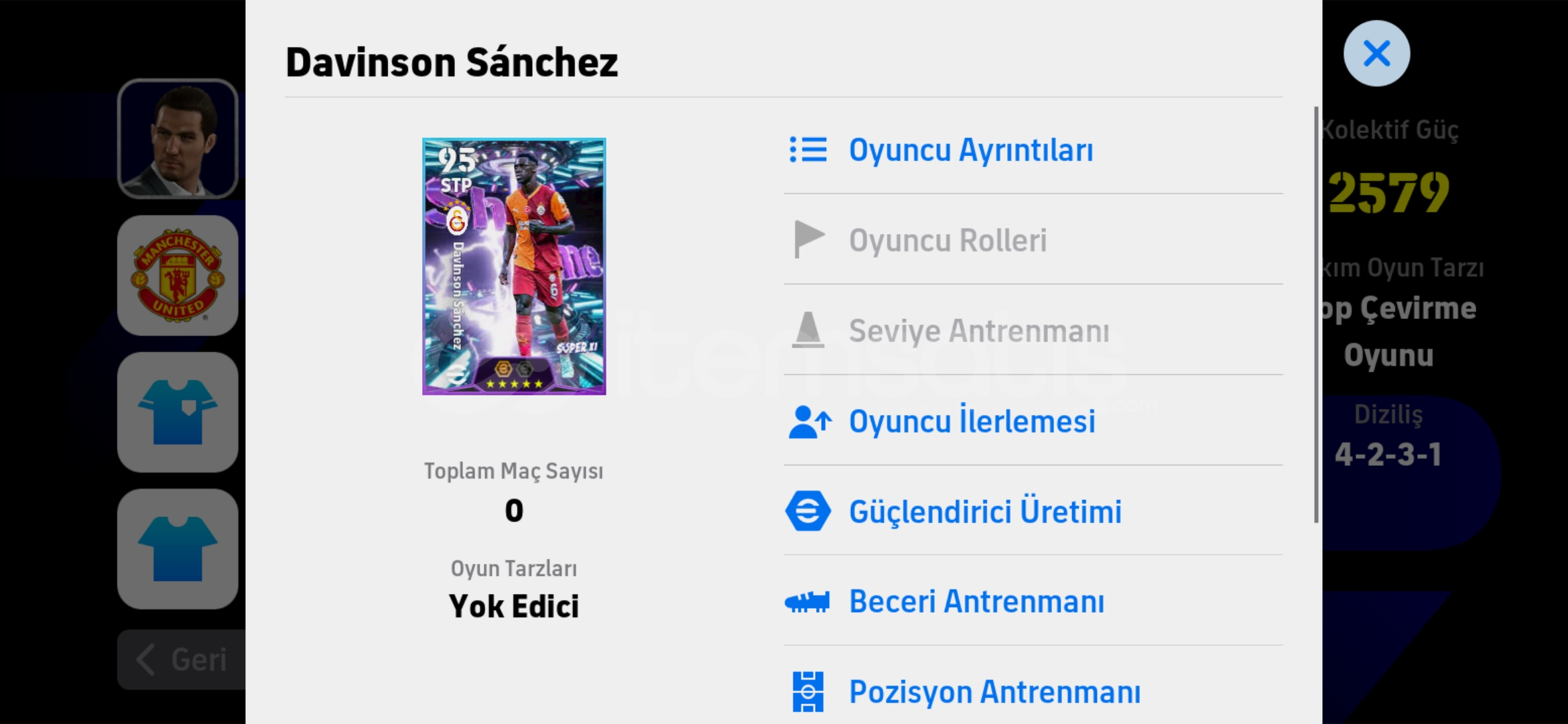The height and width of the screenshot is (724, 1568).
Task: Click the eFootball coin icon for Güçlendirici Üretimi
Action: 808,511
